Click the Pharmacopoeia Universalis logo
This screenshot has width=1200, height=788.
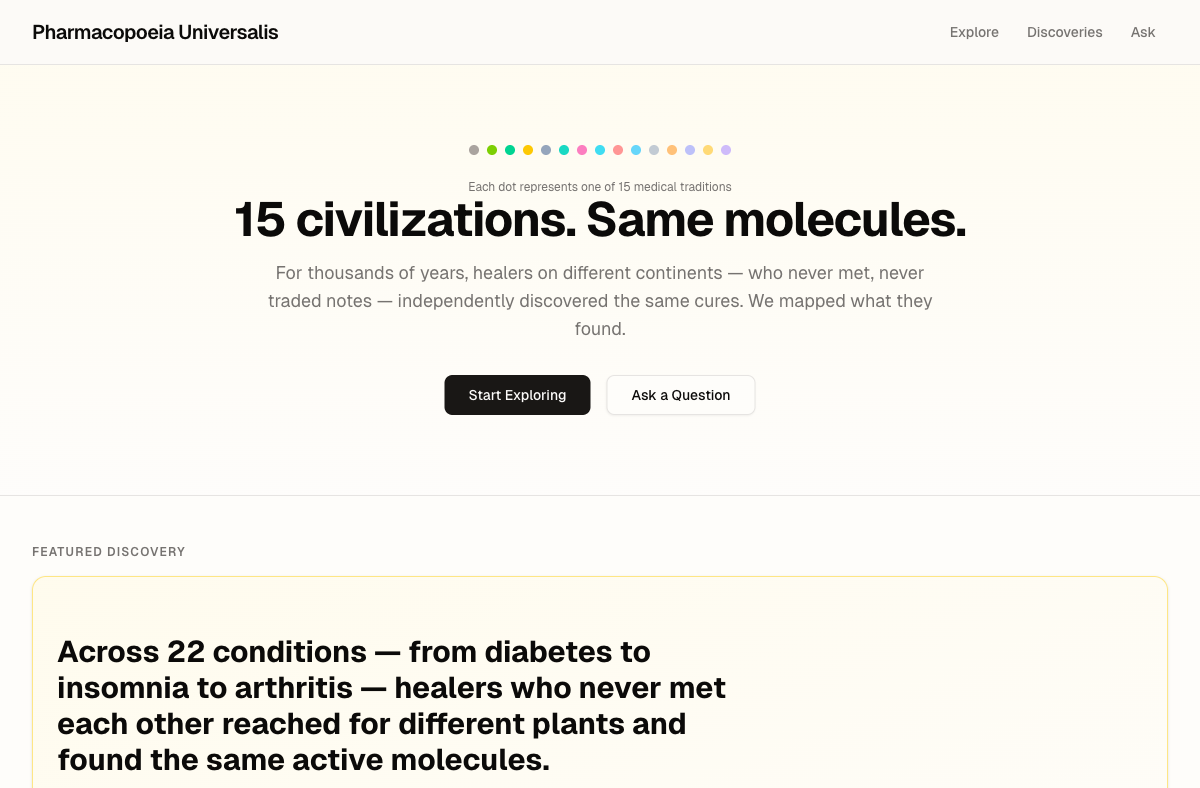[x=155, y=32]
